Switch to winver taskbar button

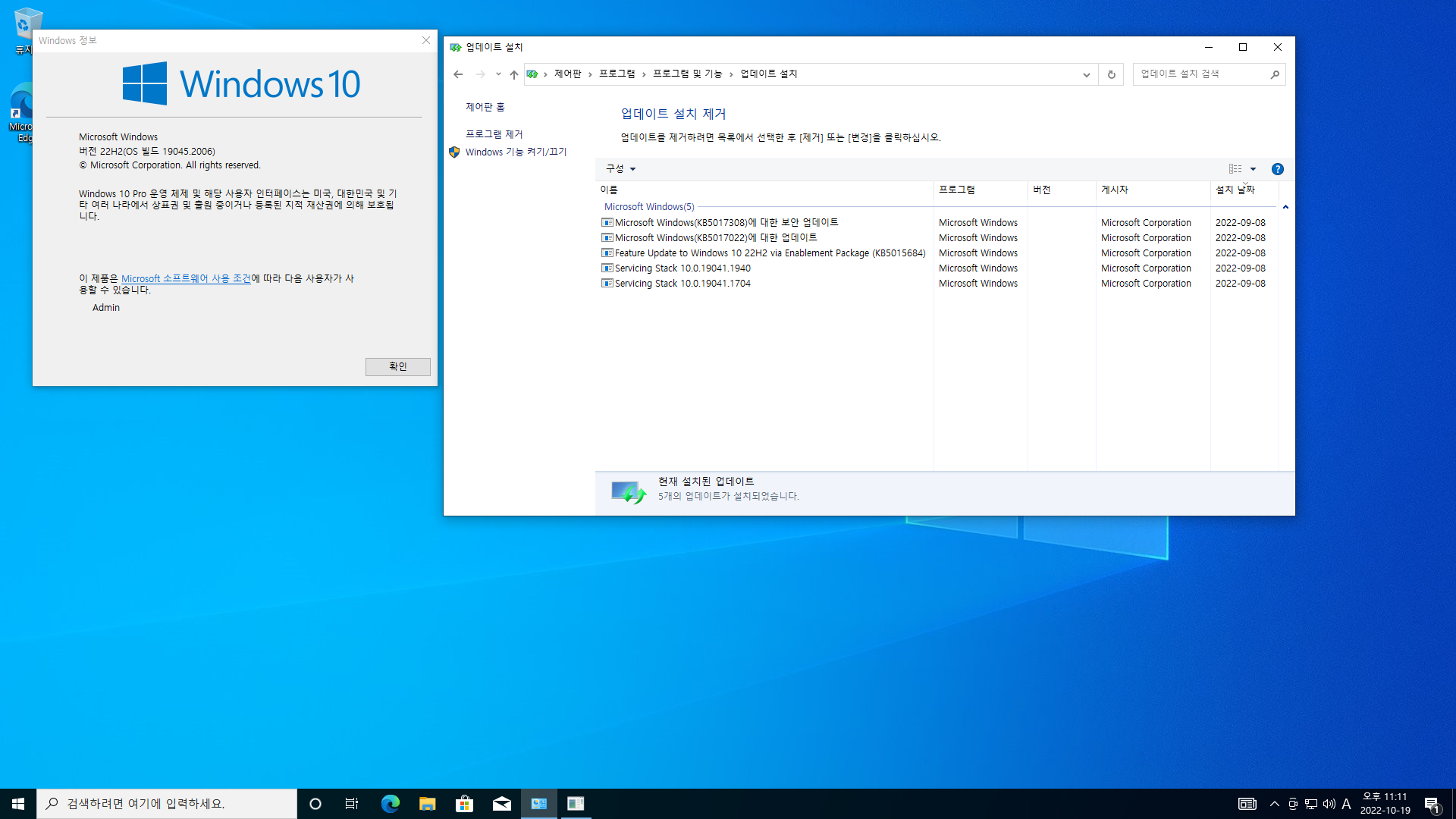[576, 804]
